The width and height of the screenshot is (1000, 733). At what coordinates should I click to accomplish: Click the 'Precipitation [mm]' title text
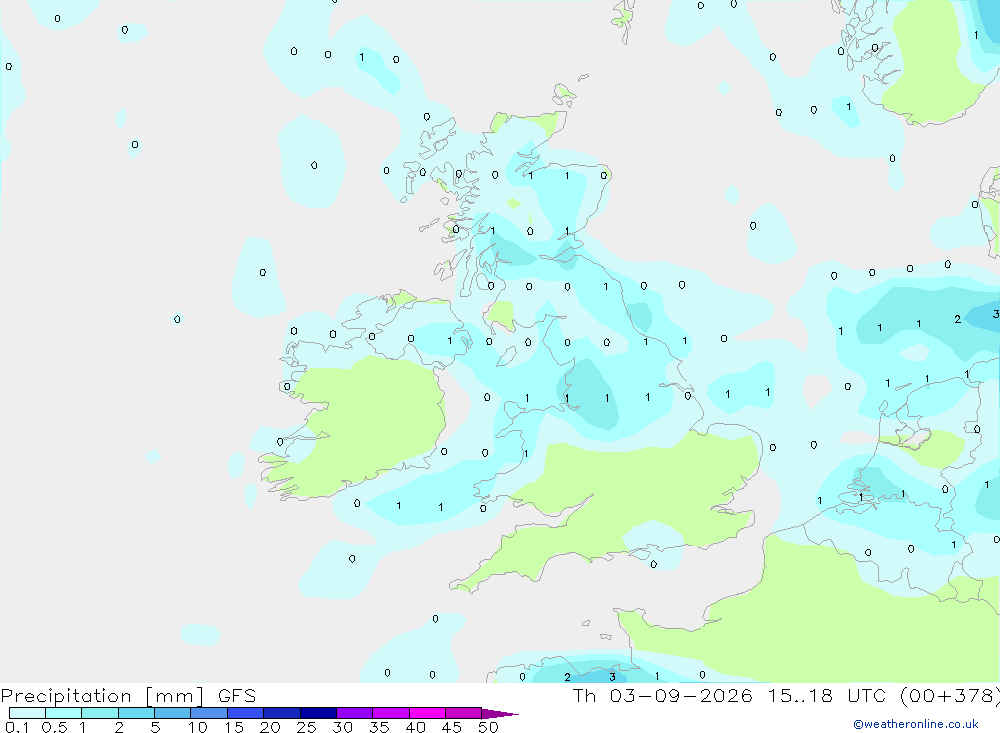(102, 696)
